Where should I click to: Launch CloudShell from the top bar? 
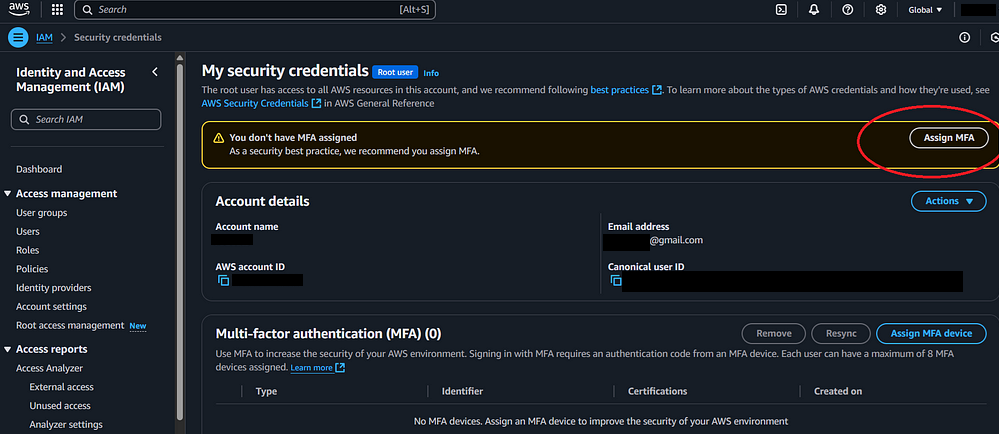(781, 10)
